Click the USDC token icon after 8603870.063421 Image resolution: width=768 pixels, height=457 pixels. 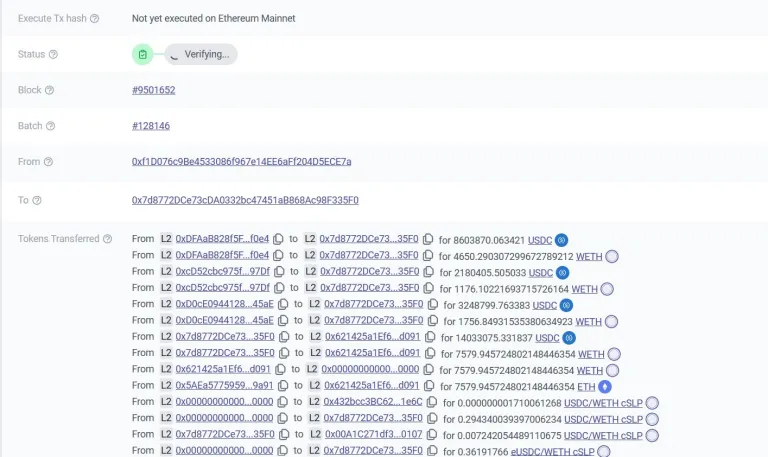click(562, 240)
